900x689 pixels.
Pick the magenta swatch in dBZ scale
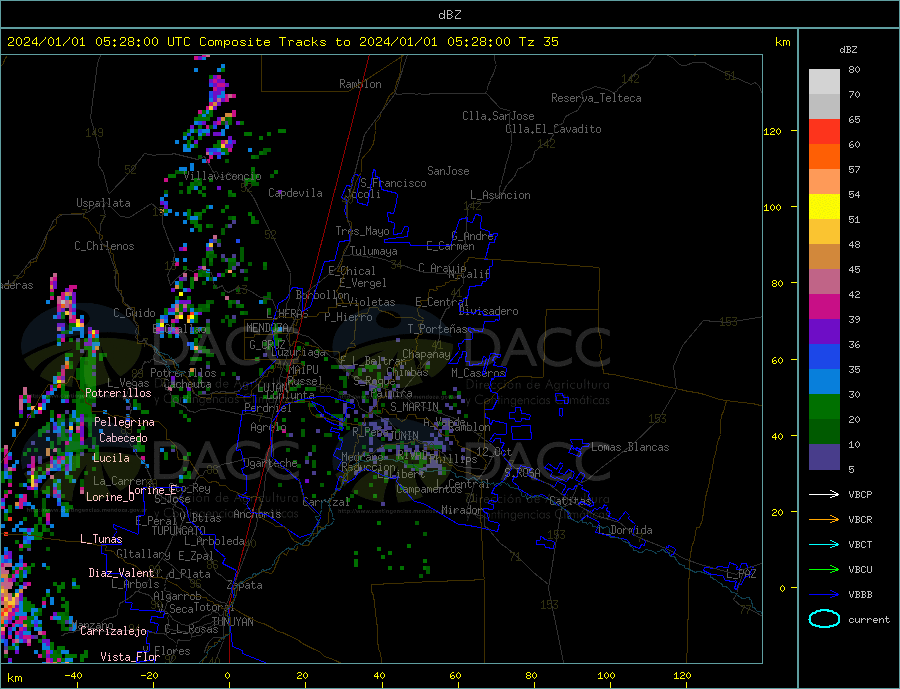pyautogui.click(x=824, y=307)
